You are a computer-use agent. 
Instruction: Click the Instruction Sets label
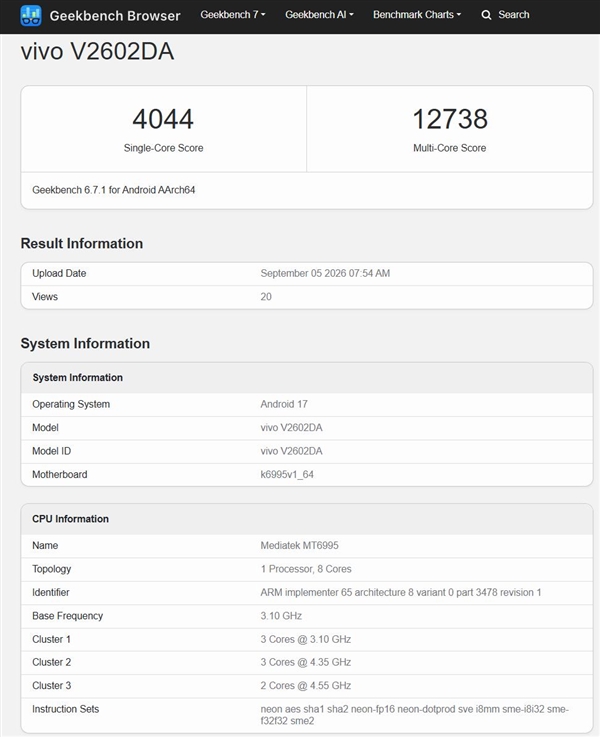coord(65,709)
